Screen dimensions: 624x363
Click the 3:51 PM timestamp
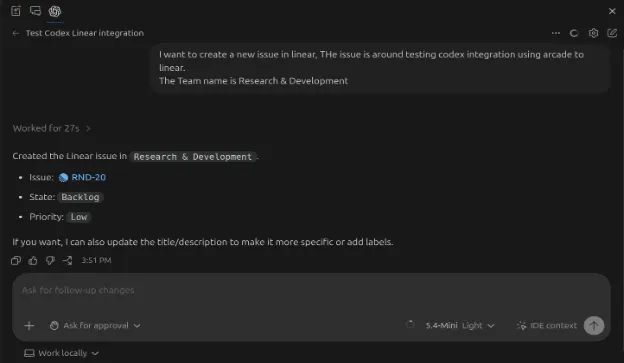coord(96,260)
